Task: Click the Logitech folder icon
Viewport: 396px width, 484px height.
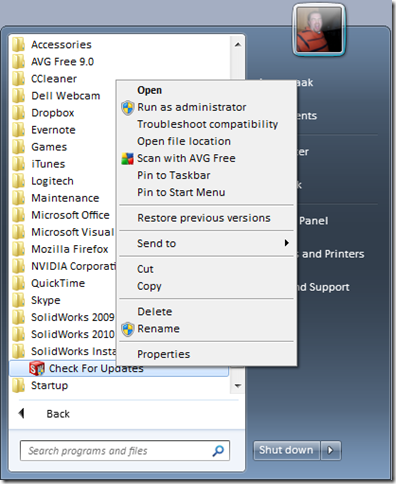Action: tap(19, 181)
